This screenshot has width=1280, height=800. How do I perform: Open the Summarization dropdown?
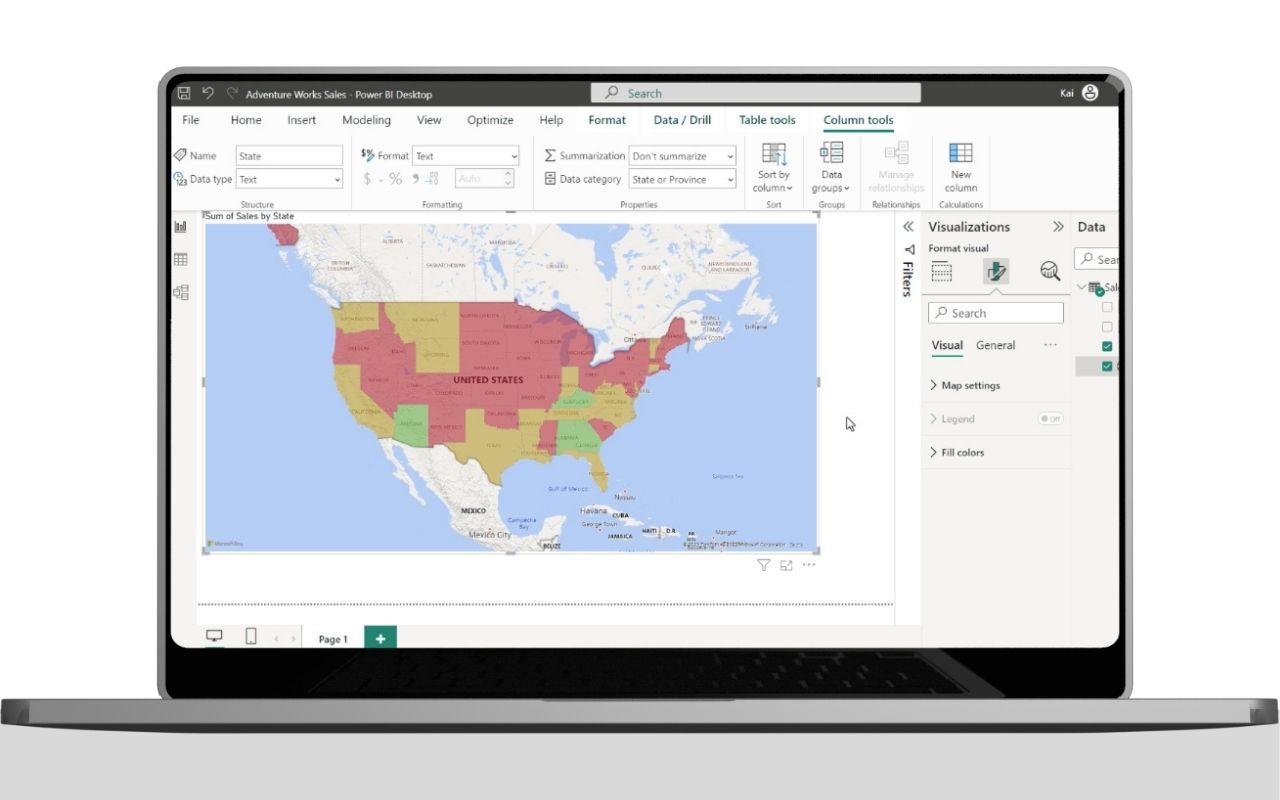tap(682, 156)
